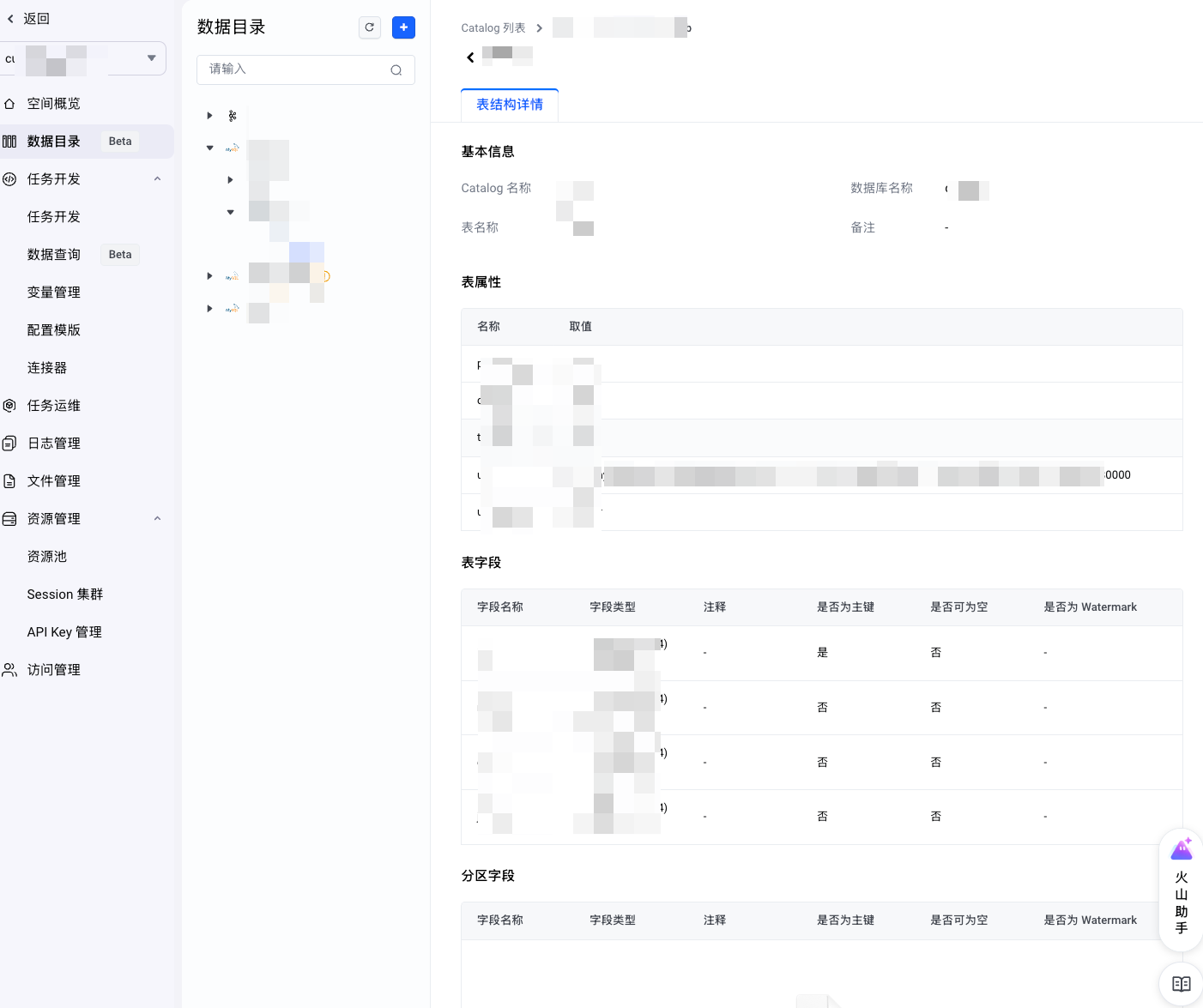Open the 空间概览 home icon
This screenshot has width=1203, height=1008.
tap(9, 104)
